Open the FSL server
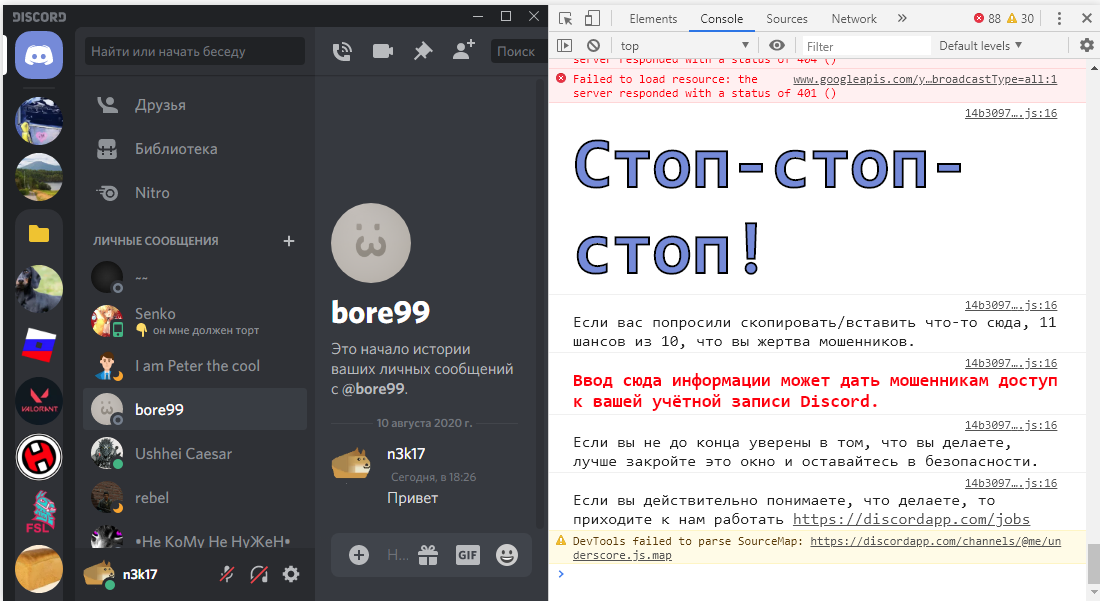The height and width of the screenshot is (601, 1100). tap(39, 513)
